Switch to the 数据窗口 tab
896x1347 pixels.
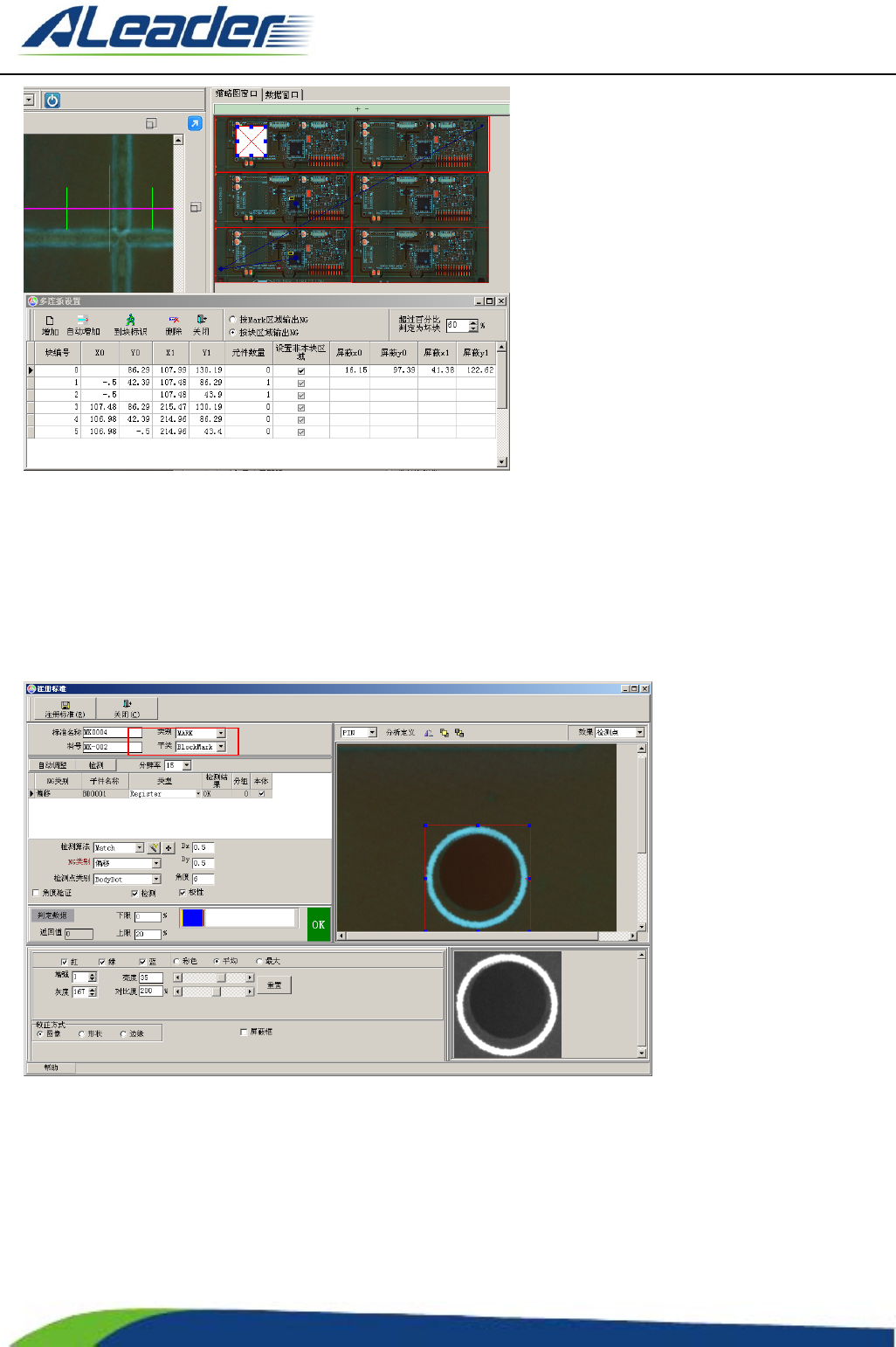pyautogui.click(x=282, y=94)
